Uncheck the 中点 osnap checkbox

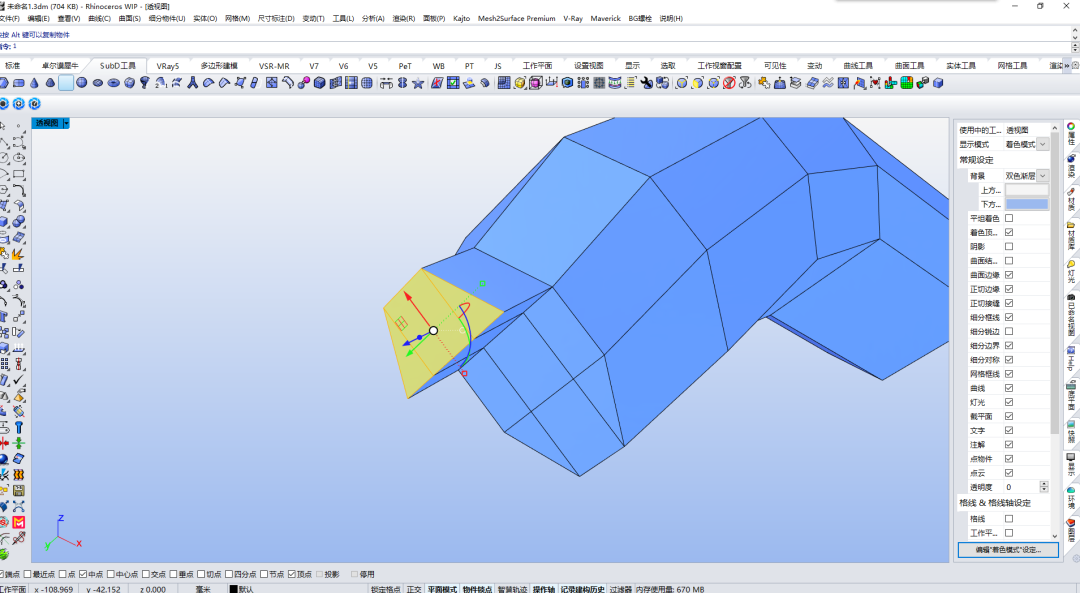coord(83,574)
